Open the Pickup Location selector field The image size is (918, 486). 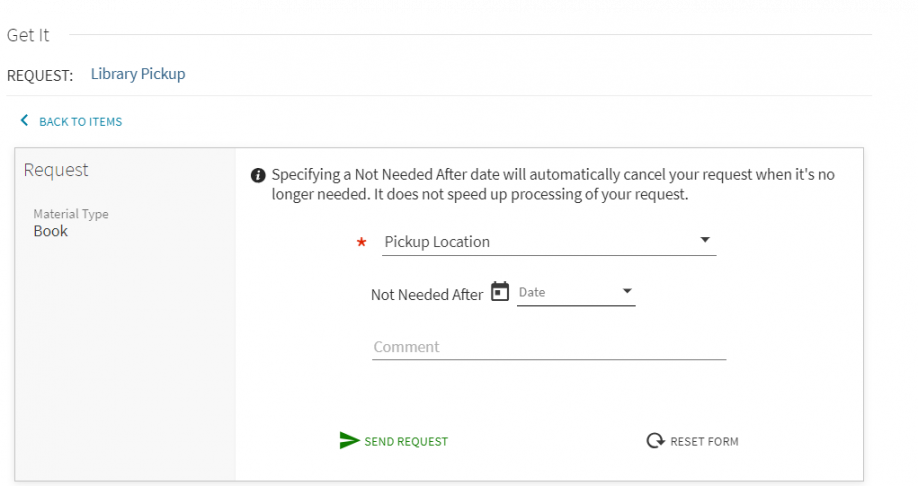click(549, 242)
